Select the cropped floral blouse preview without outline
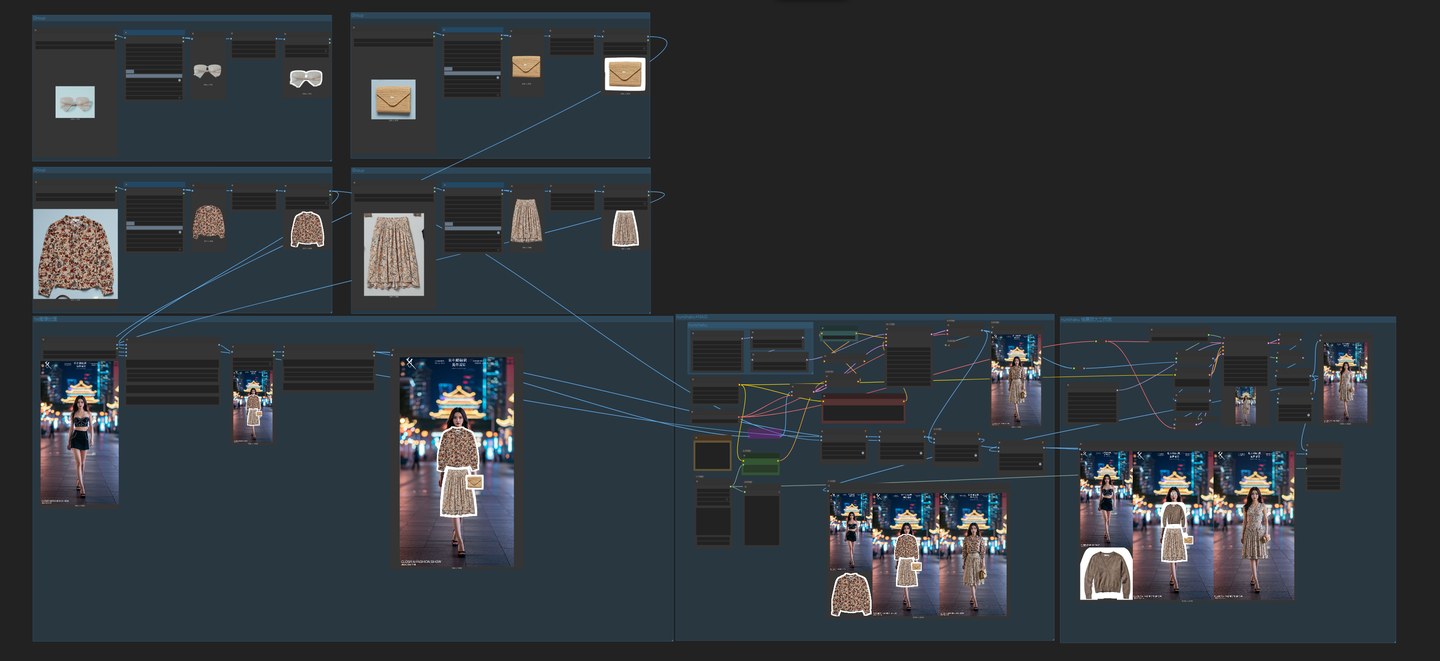This screenshot has height=661, width=1440. click(x=208, y=221)
